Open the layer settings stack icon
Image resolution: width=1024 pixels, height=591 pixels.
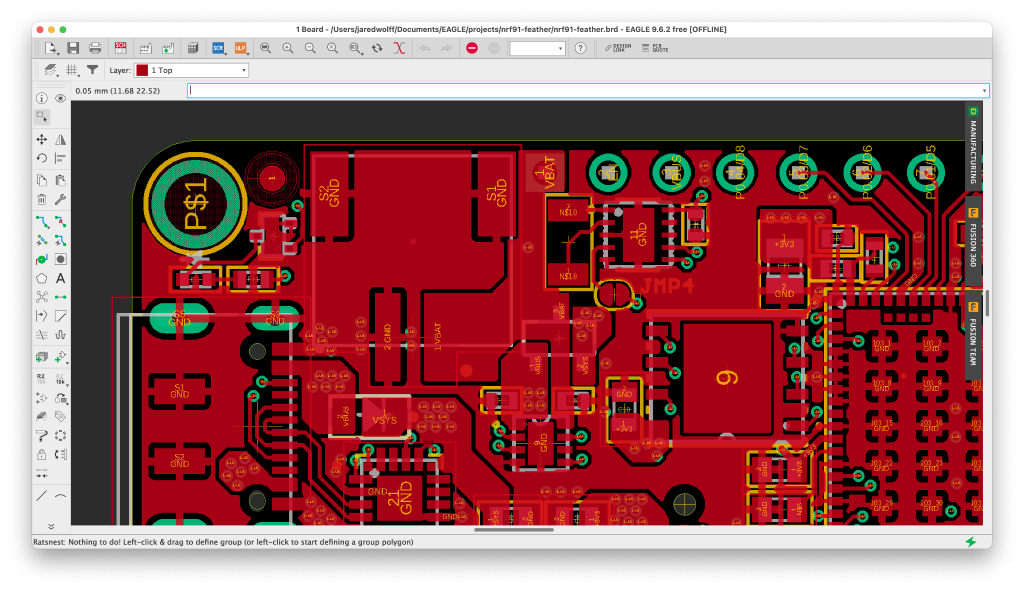coord(50,70)
